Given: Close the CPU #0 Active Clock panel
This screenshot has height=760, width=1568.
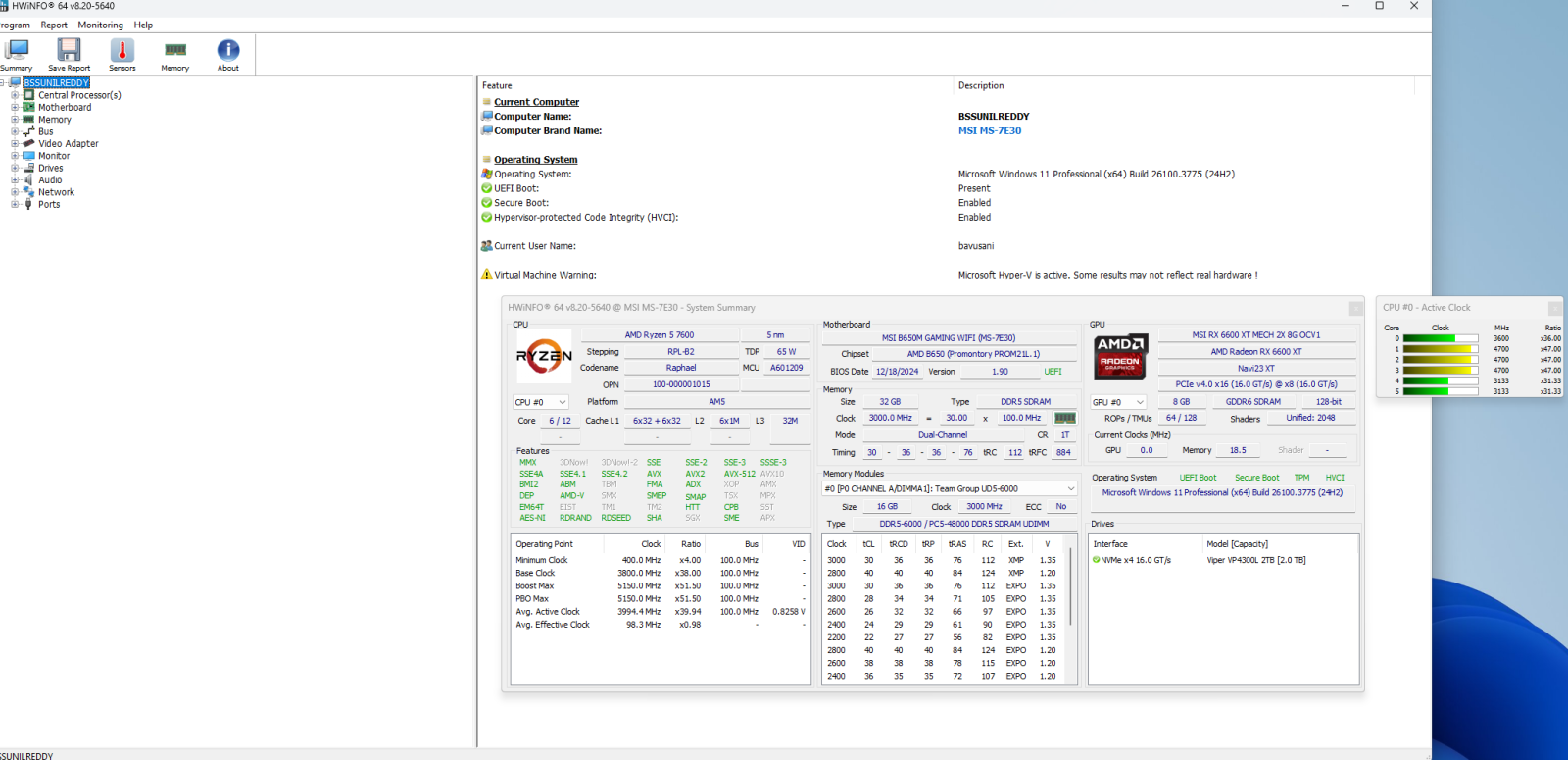Looking at the screenshot, I should pos(1554,308).
